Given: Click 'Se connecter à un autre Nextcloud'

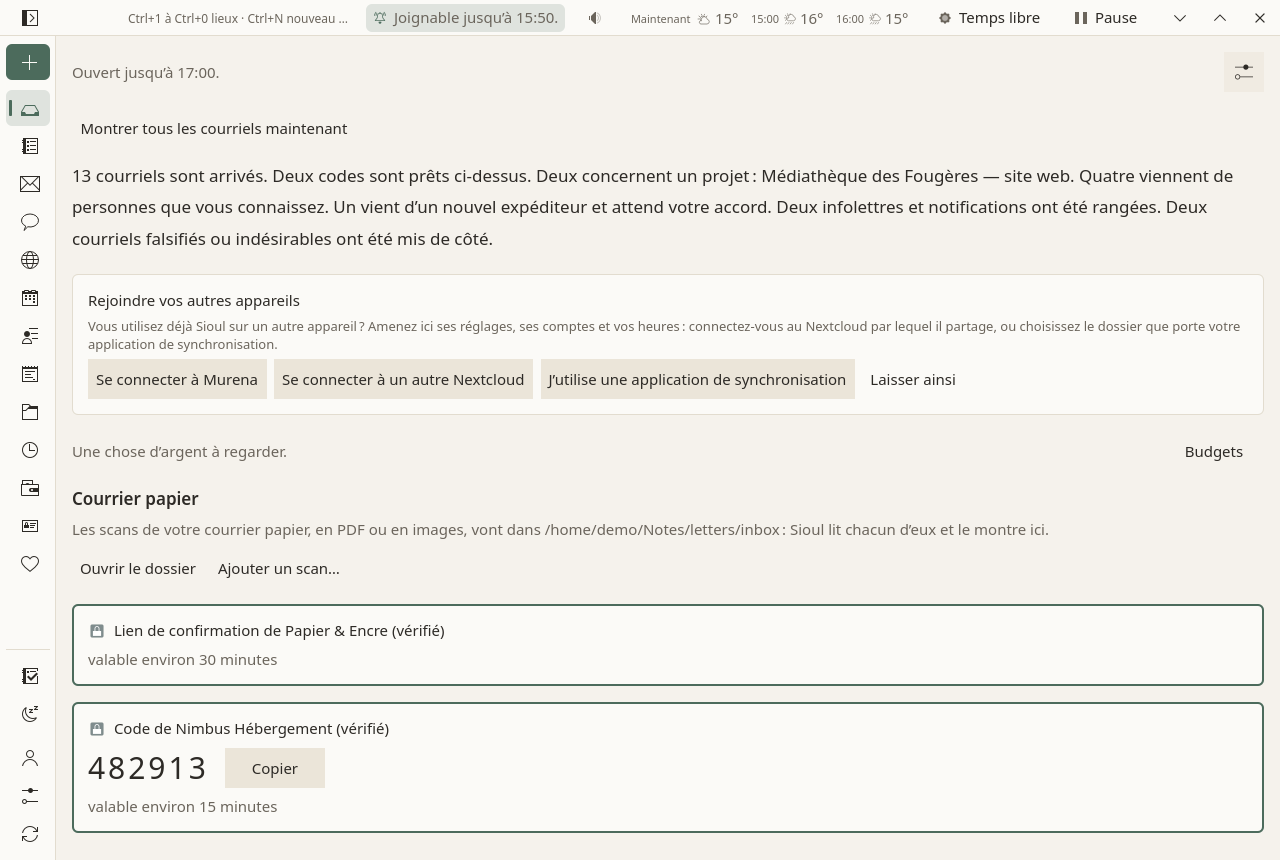Looking at the screenshot, I should (403, 379).
